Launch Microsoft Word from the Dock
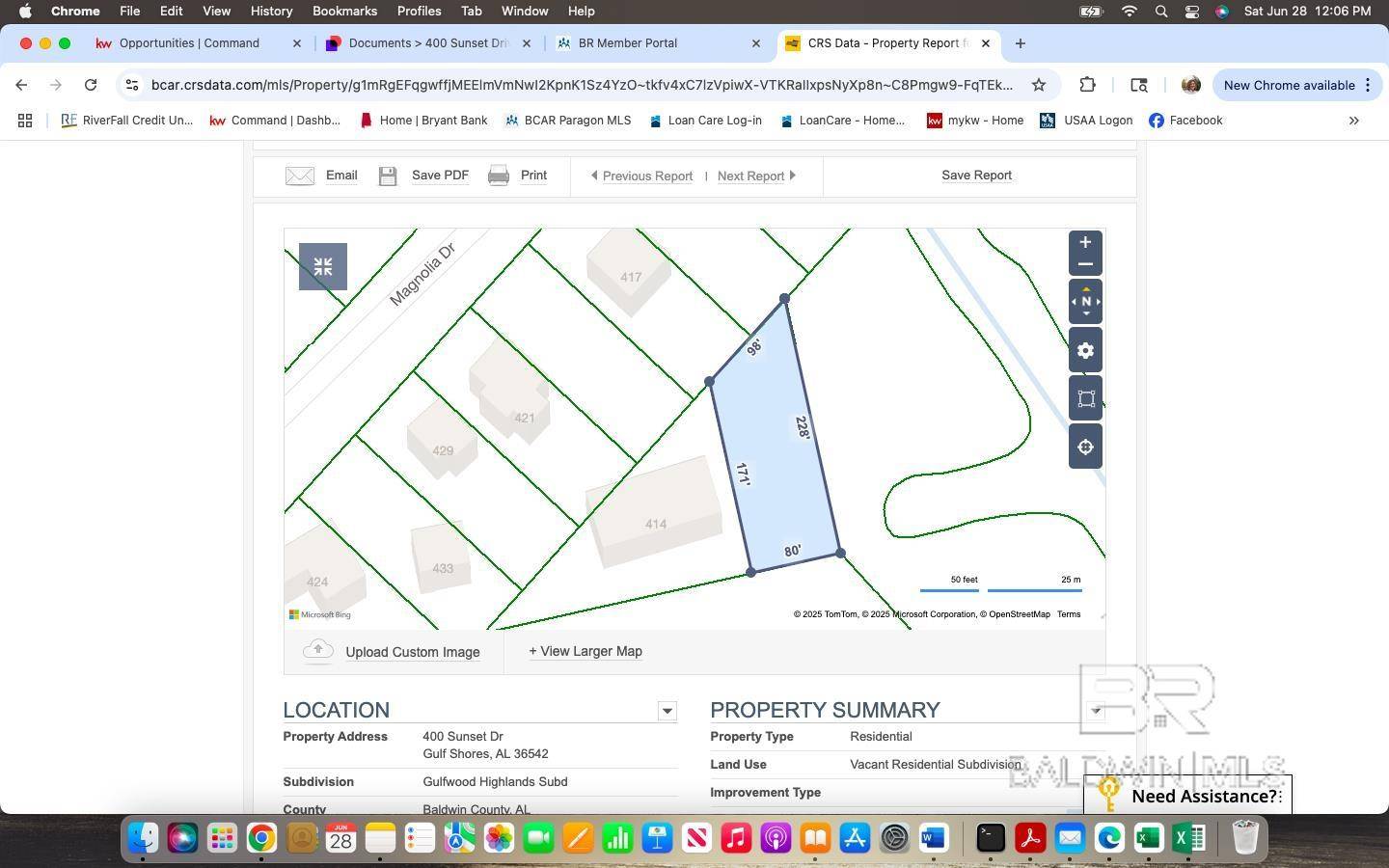 pyautogui.click(x=933, y=837)
